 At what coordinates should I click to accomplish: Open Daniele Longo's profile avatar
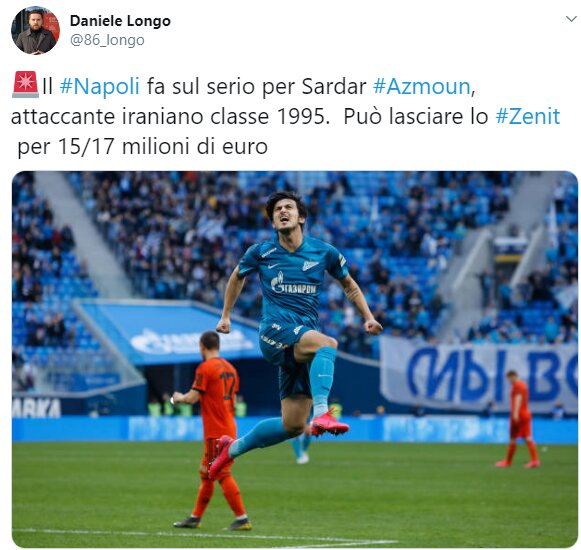click(x=36, y=30)
